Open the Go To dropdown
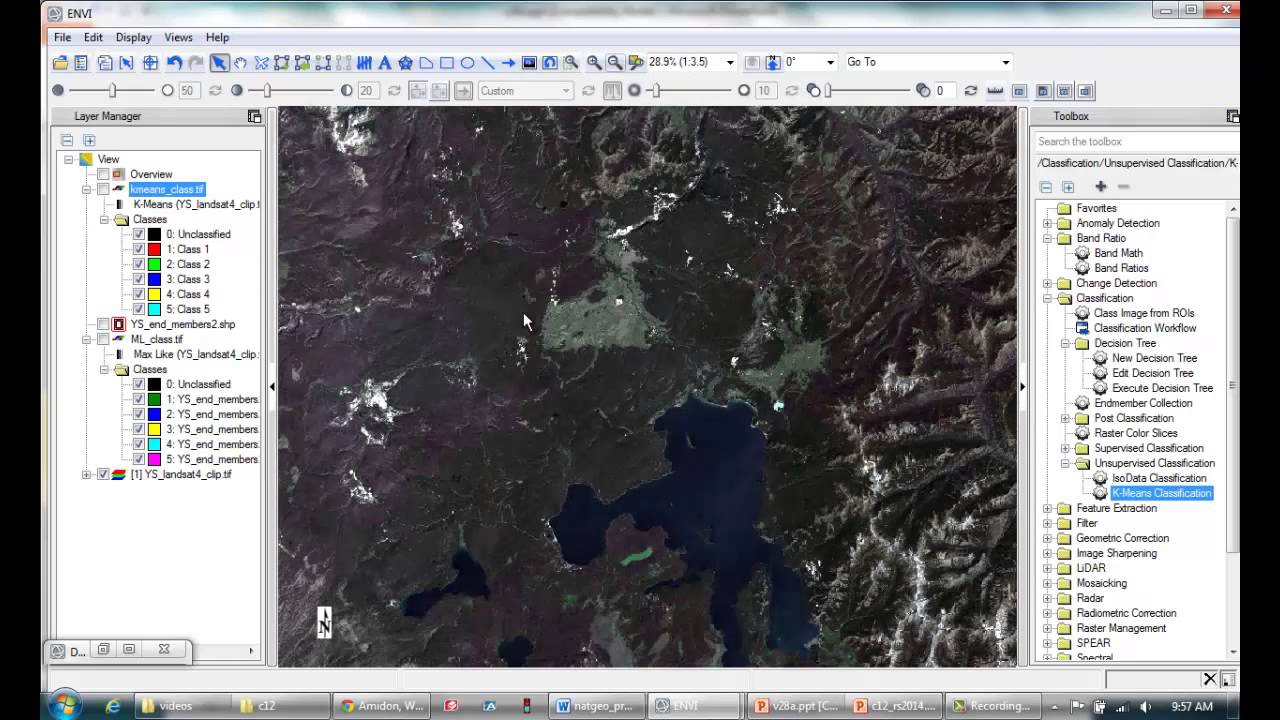The image size is (1280, 720). [x=1006, y=62]
